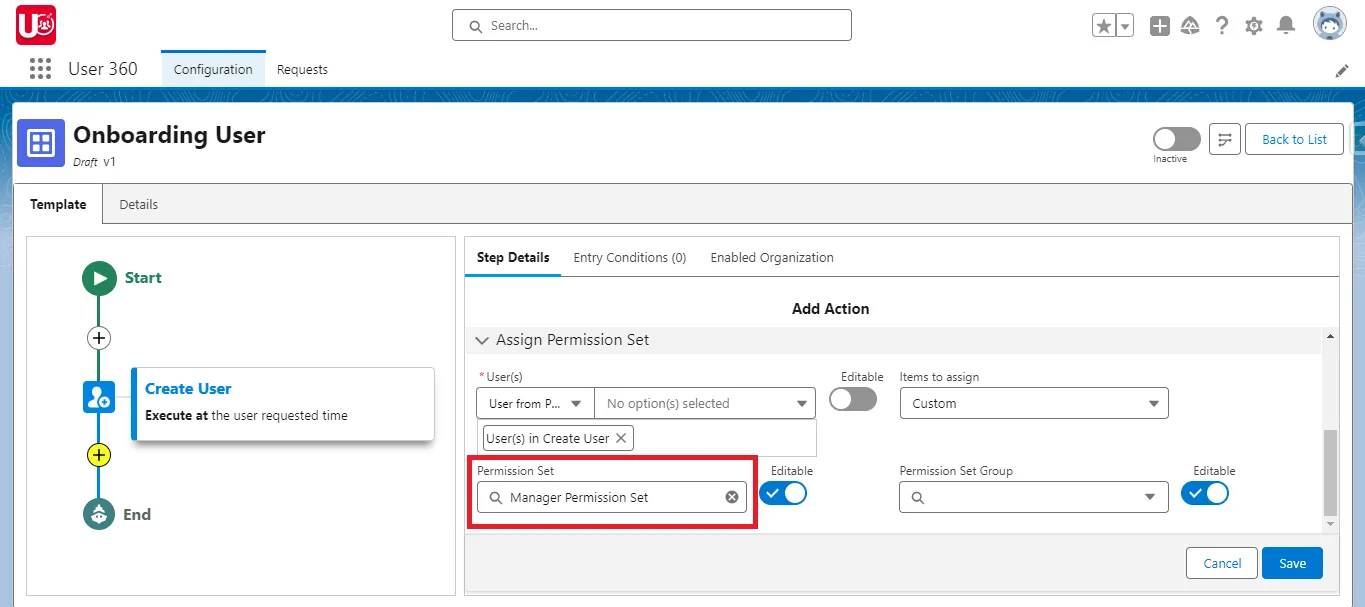Viewport: 1365px width, 607px height.
Task: Toggle the Inactive switch to activate the flow
Action: pos(1176,139)
